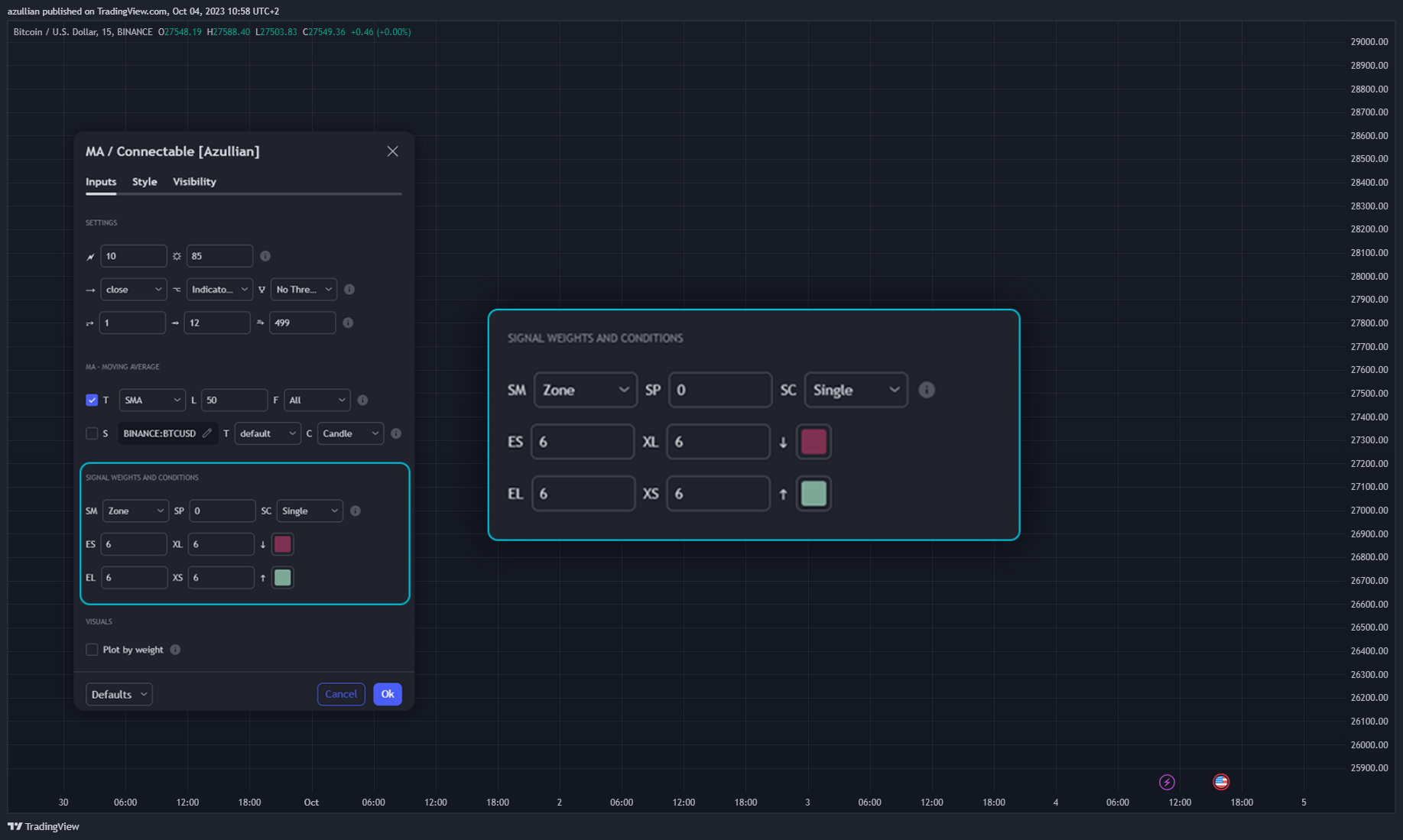
Task: Click green color swatch in enlarged callout
Action: click(814, 494)
